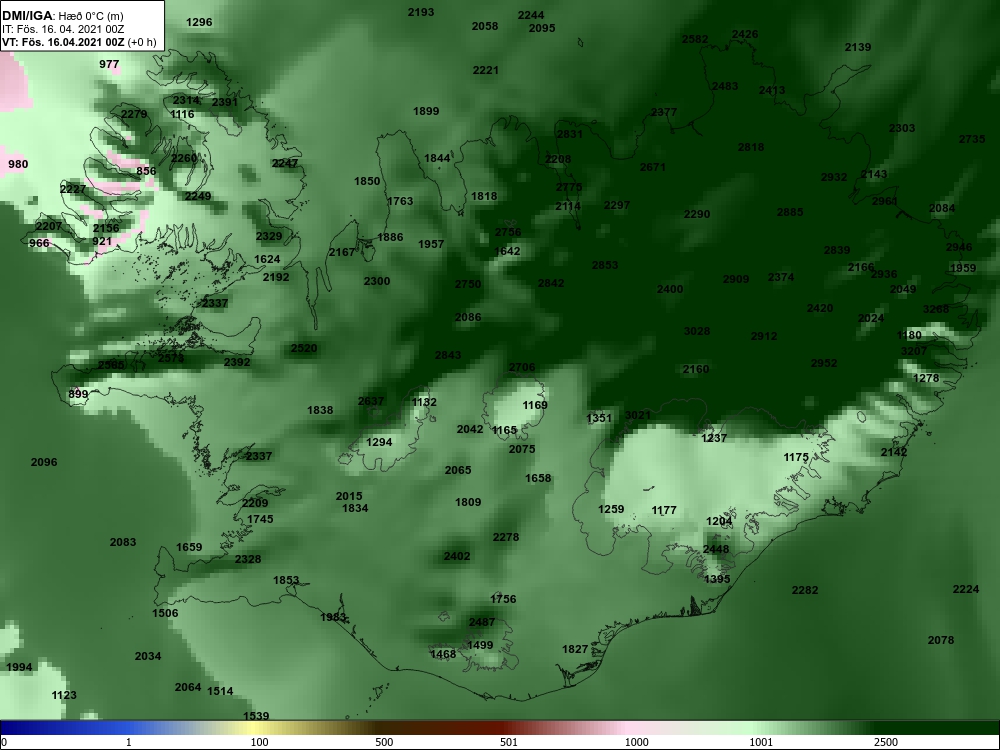Viewport: 1000px width, 750px height.
Task: Click the value 1539 at the bottom
Action: (256, 716)
